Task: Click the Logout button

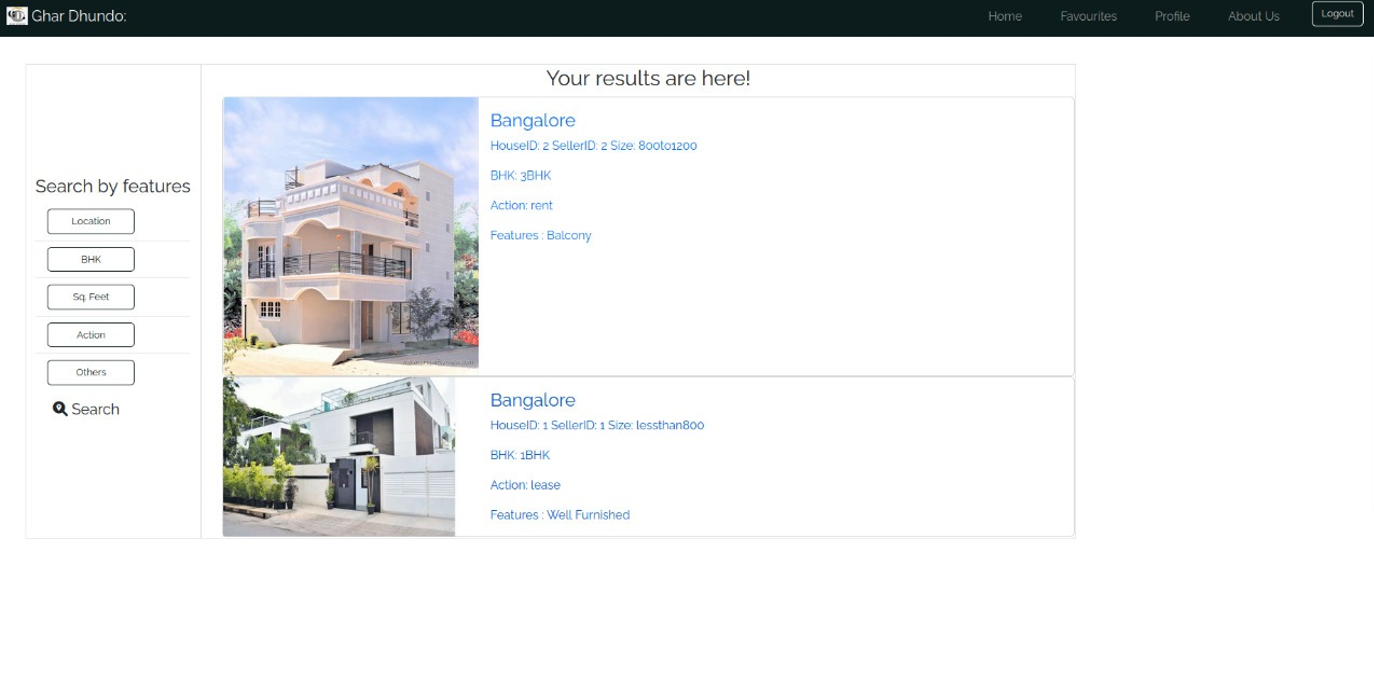Action: [1337, 13]
